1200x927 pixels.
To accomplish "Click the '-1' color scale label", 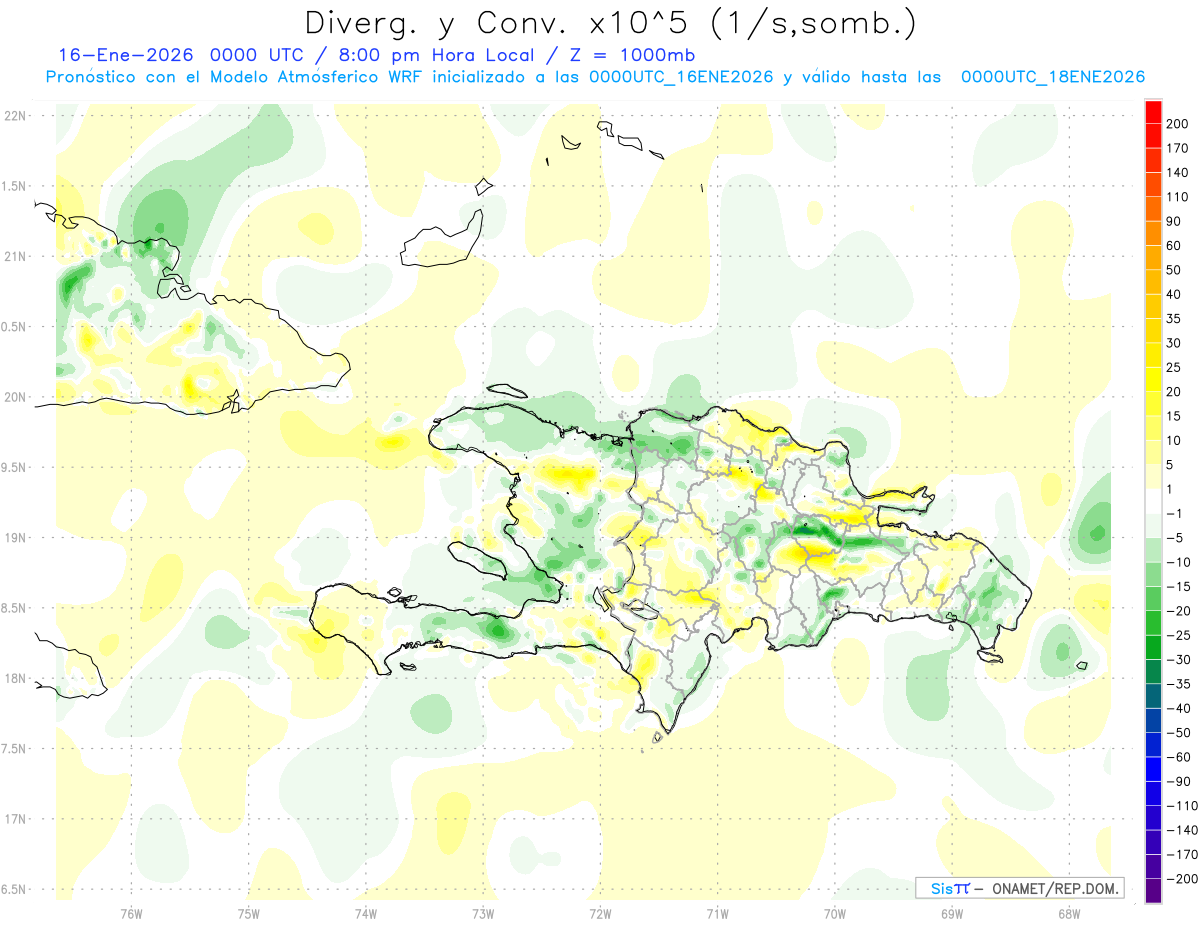I will 1175,514.
